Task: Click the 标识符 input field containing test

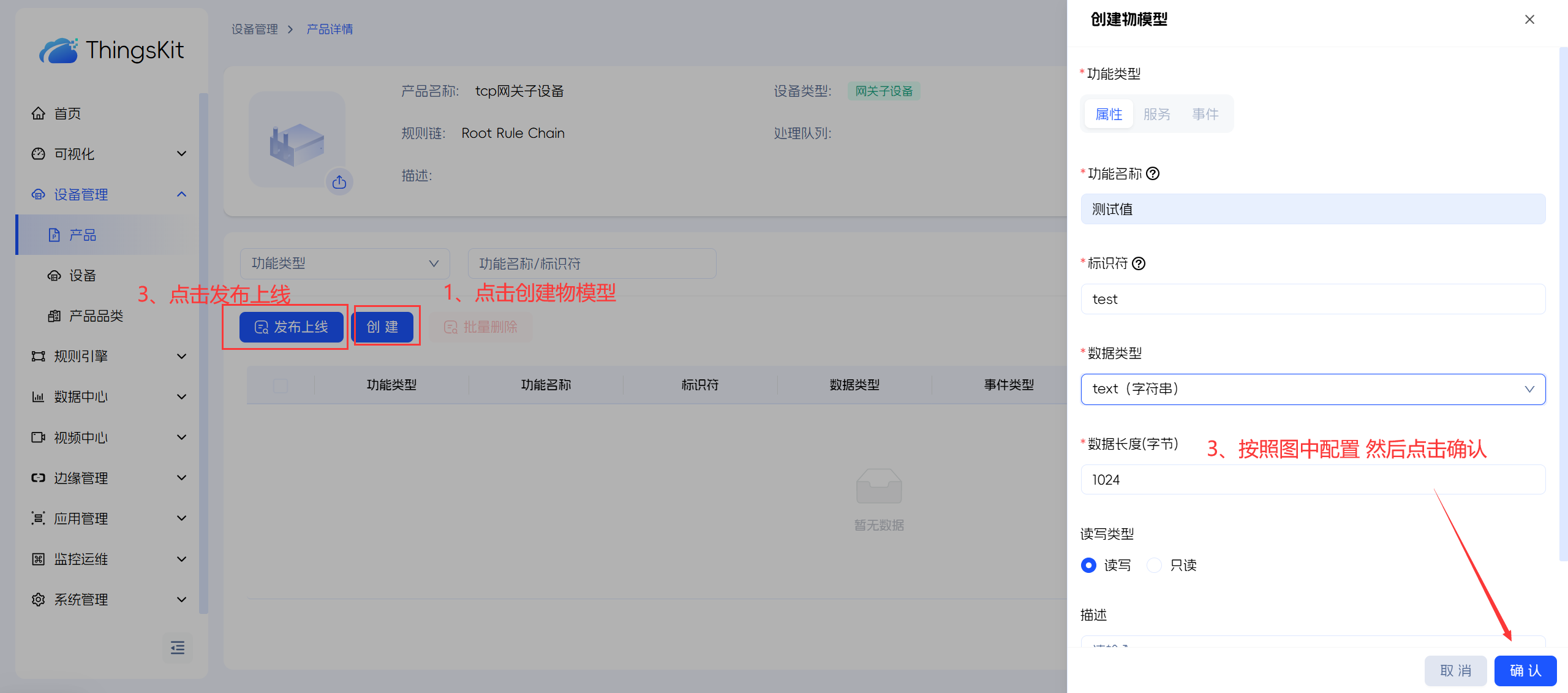Action: click(1313, 299)
